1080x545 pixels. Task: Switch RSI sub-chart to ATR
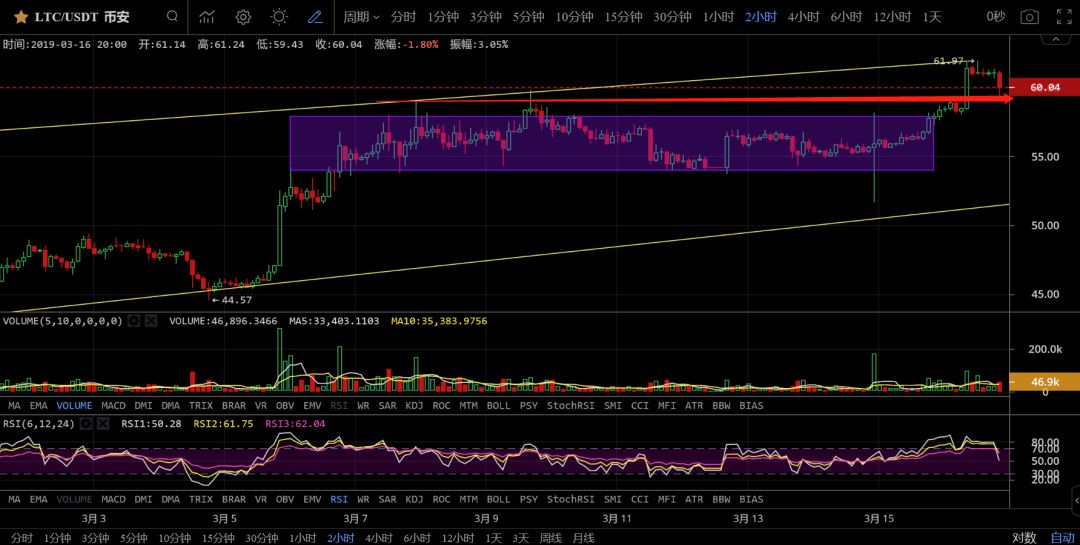coord(694,500)
